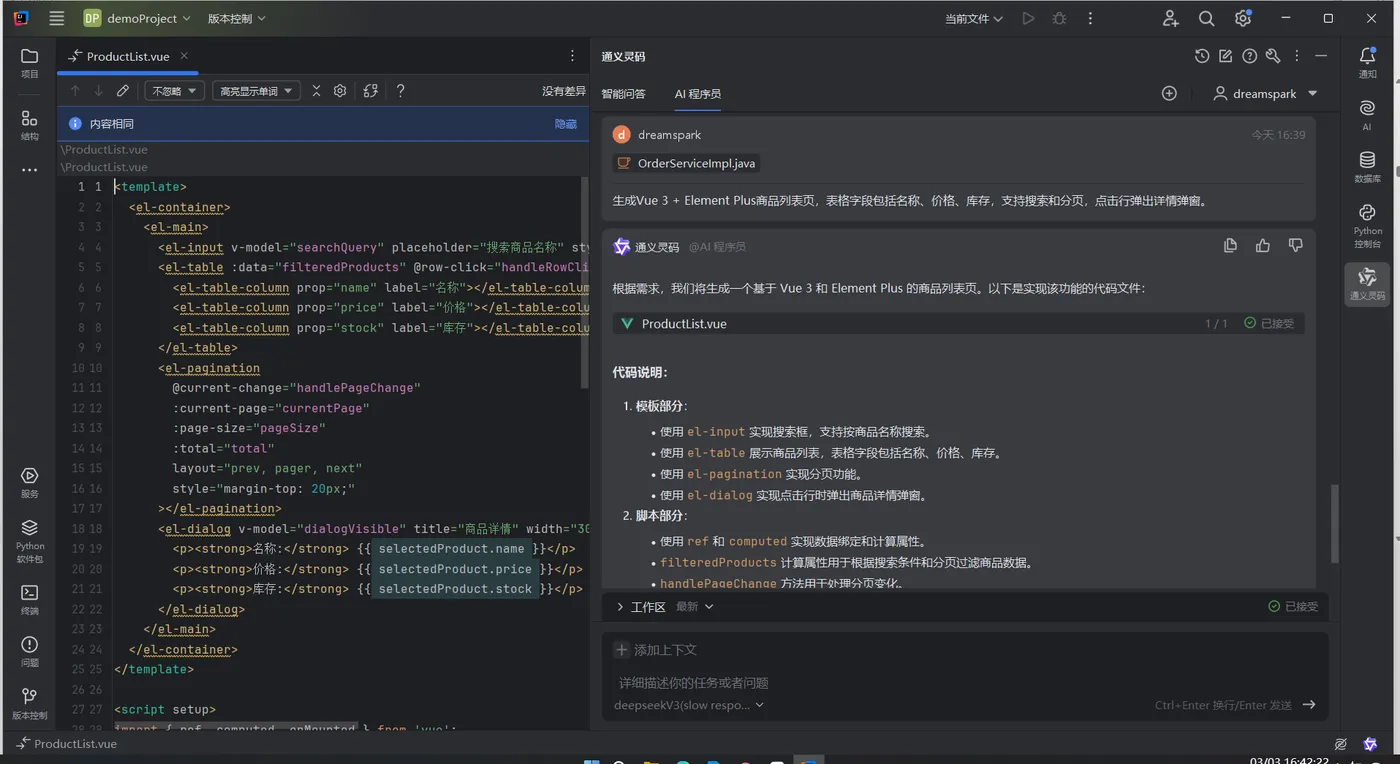Open Search Everywhere magnifier icon

[x=1207, y=18]
